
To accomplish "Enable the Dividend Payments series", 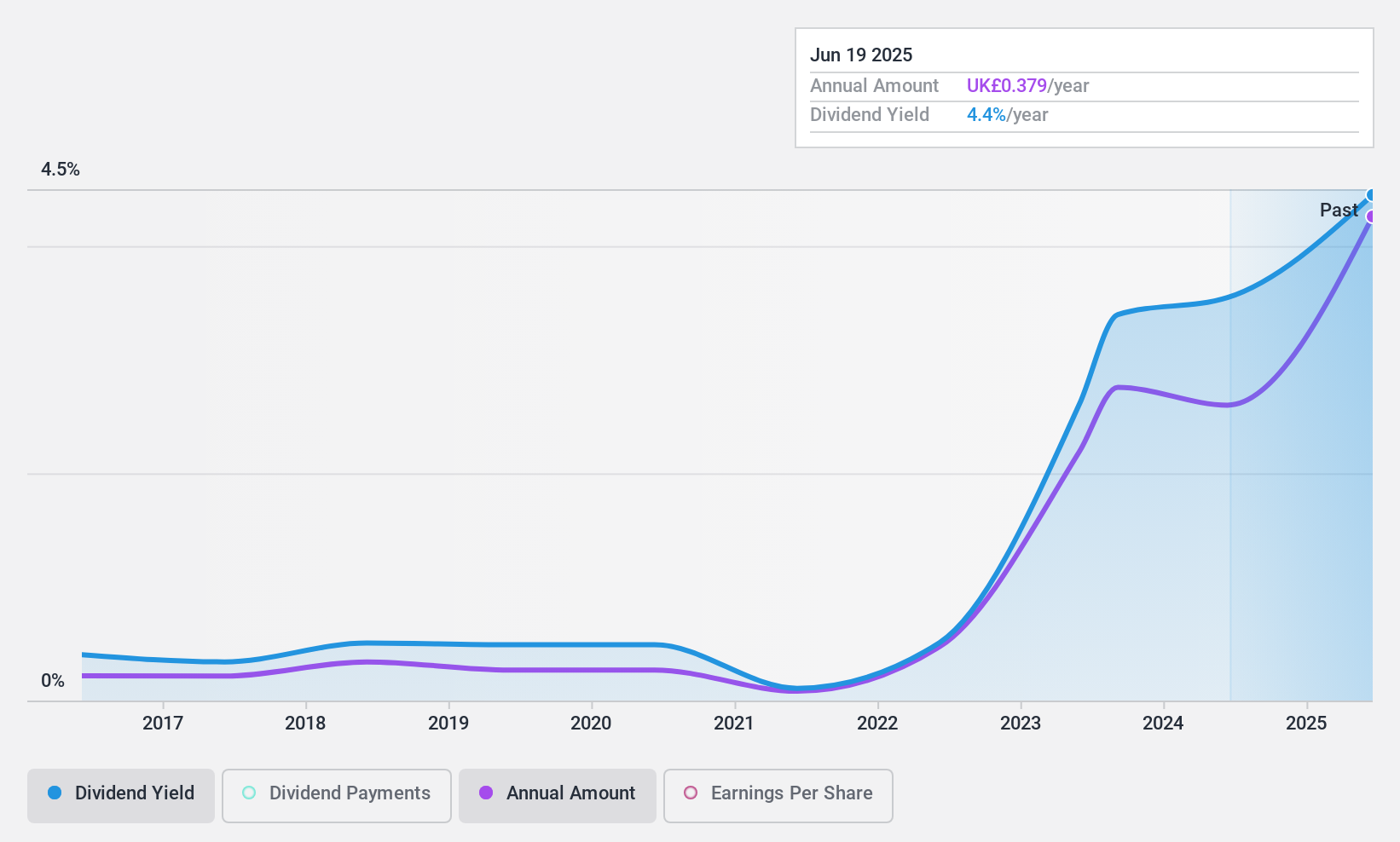I will (x=337, y=795).
